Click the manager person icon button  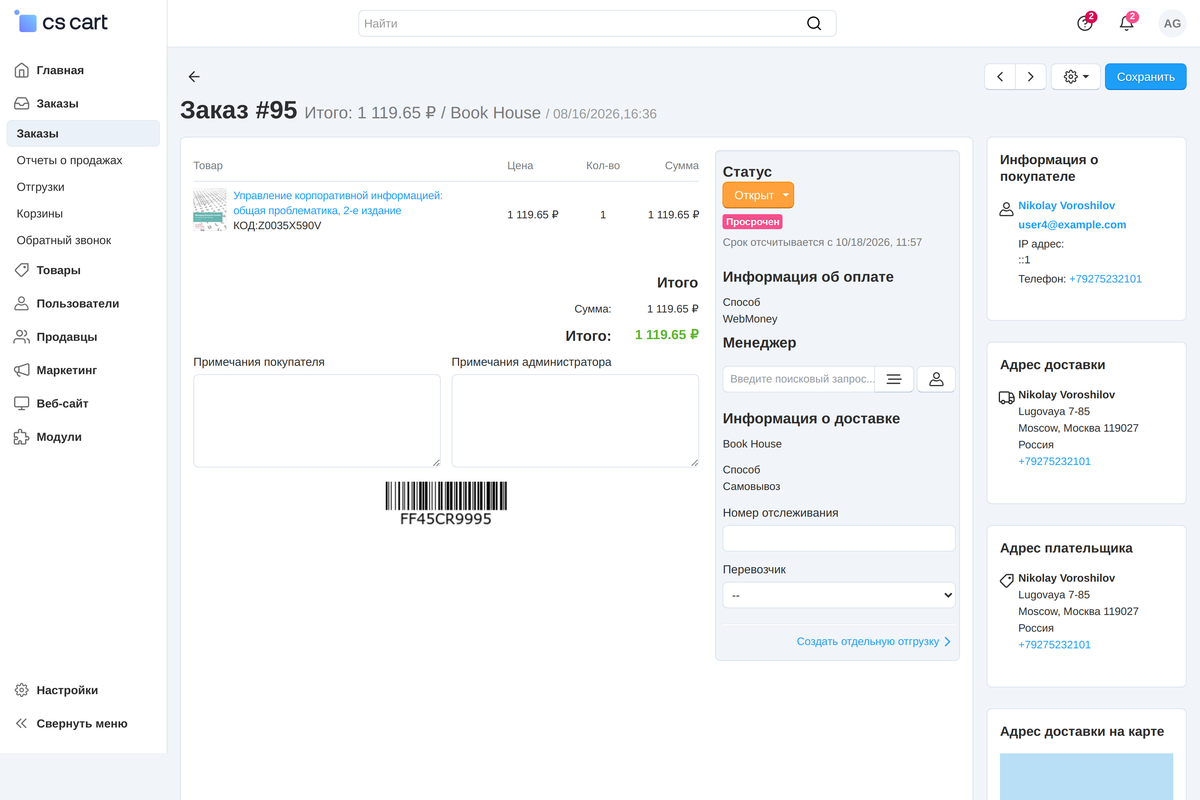coord(936,379)
